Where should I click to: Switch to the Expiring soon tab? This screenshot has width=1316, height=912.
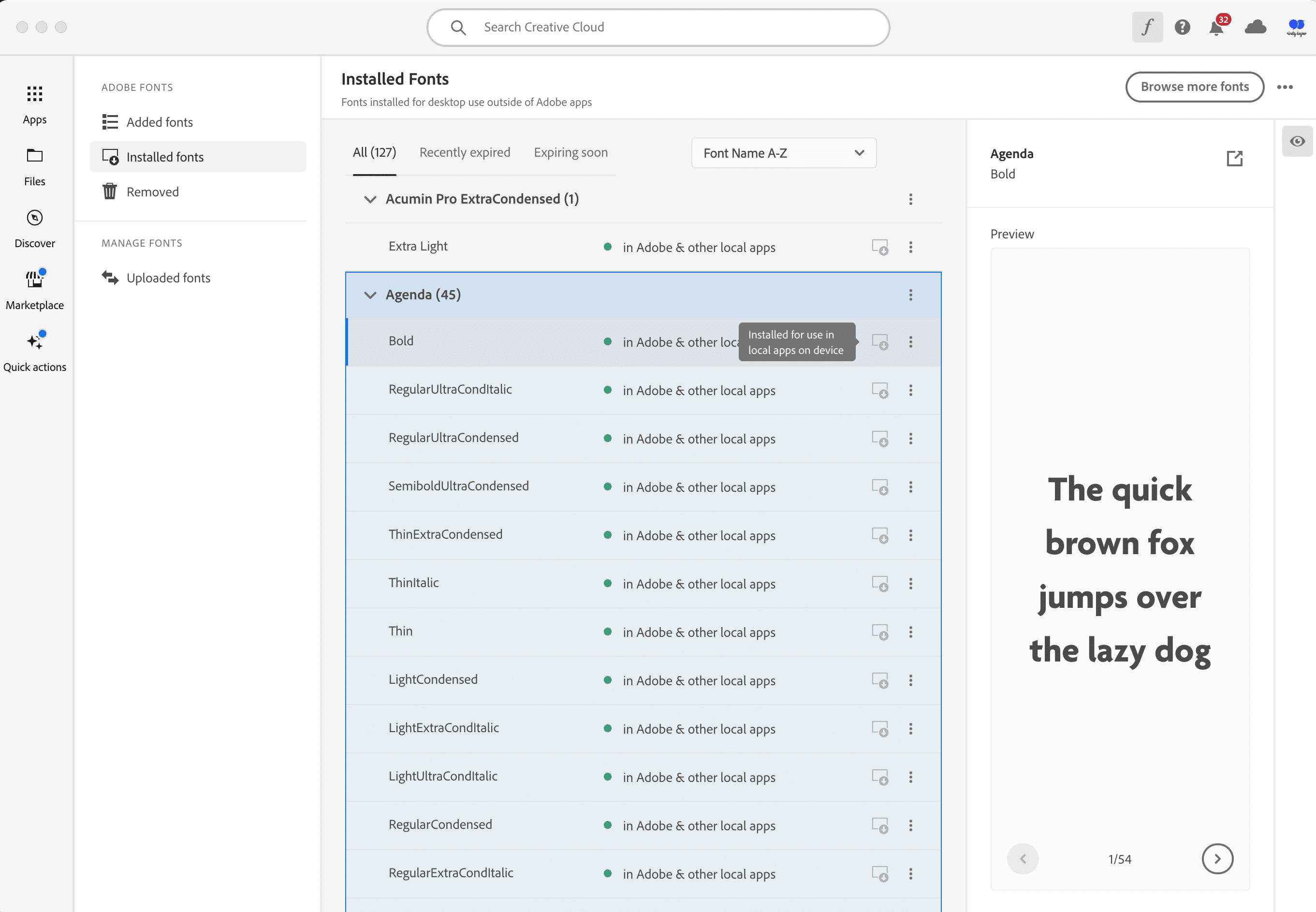(570, 152)
